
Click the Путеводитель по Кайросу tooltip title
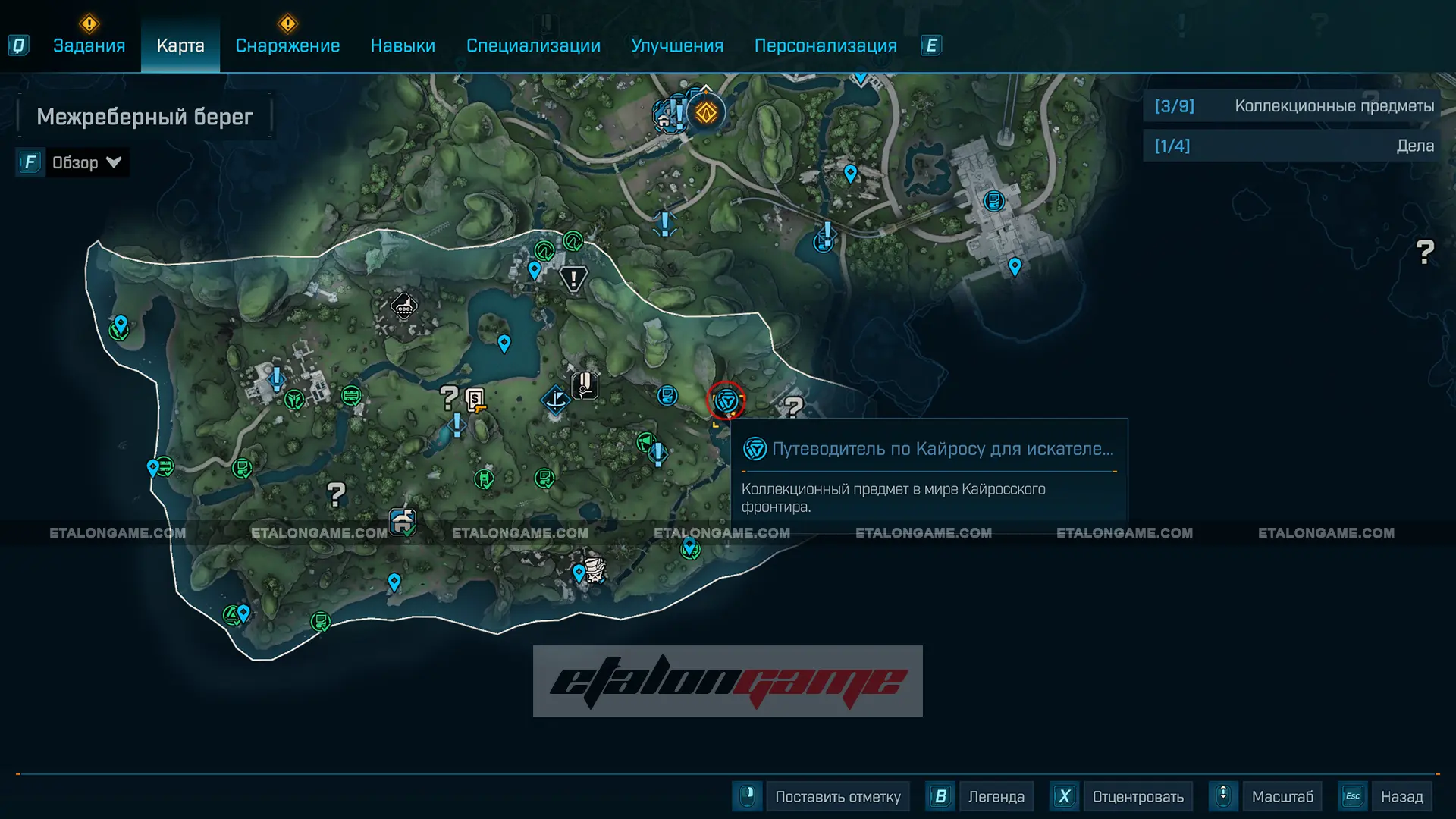click(x=942, y=449)
